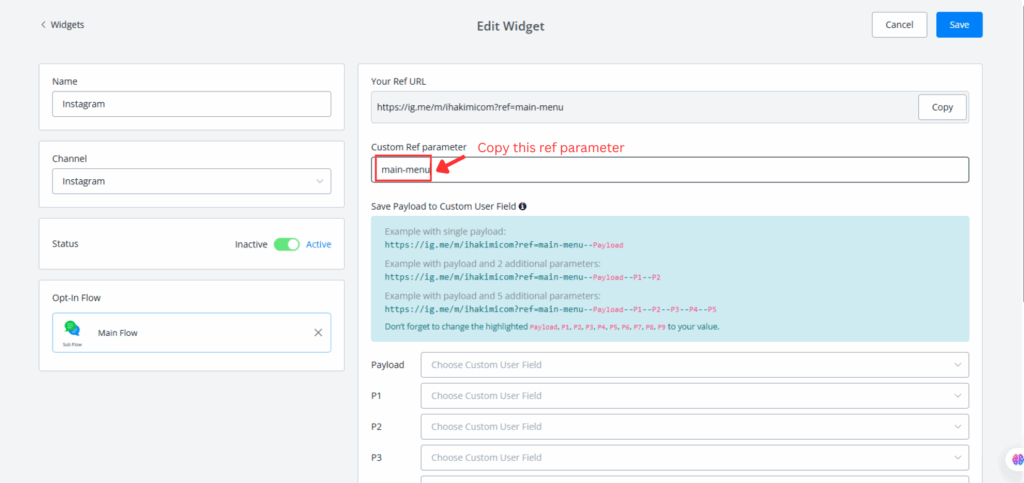Expand the Payload custom user field dropdown
The width and height of the screenshot is (1024, 483).
(x=695, y=365)
